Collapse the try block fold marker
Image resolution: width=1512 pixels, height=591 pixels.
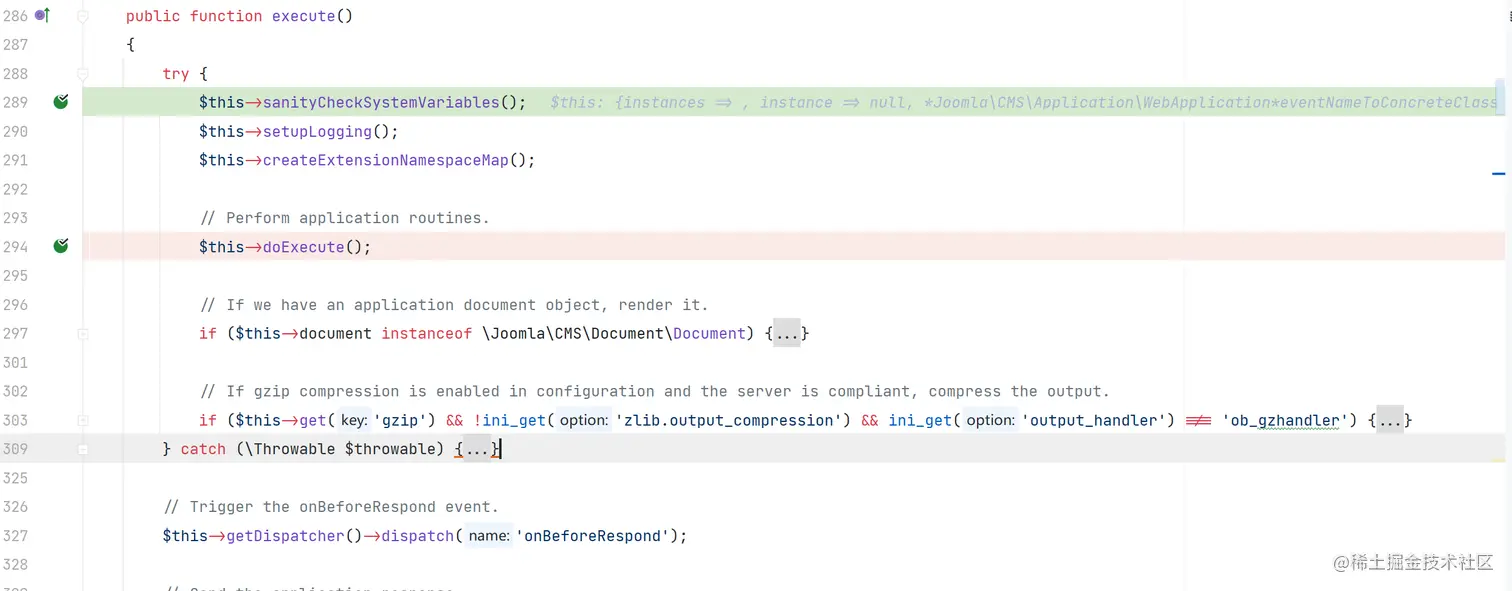(x=83, y=74)
